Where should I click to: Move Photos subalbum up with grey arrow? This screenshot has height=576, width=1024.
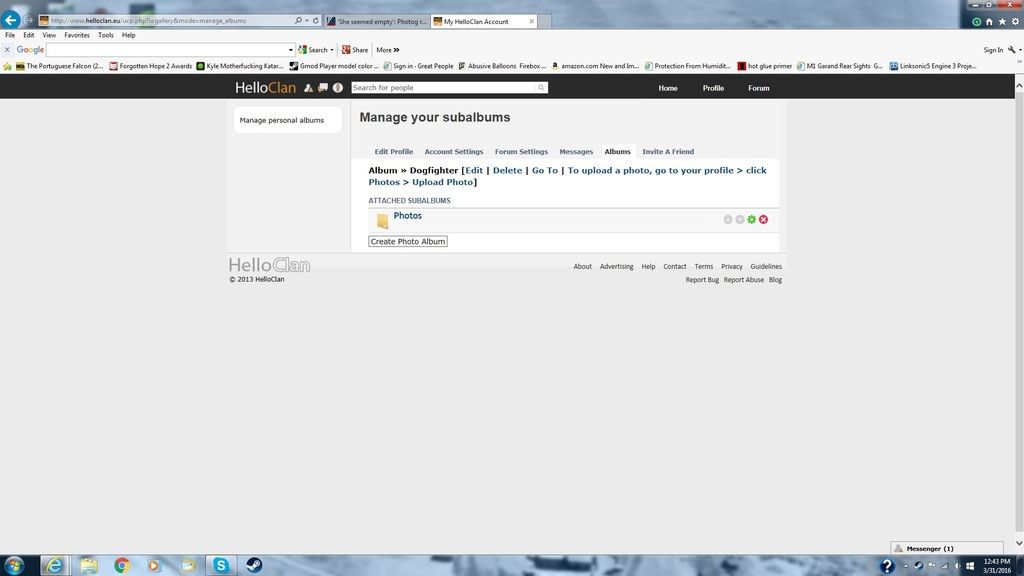[x=728, y=219]
